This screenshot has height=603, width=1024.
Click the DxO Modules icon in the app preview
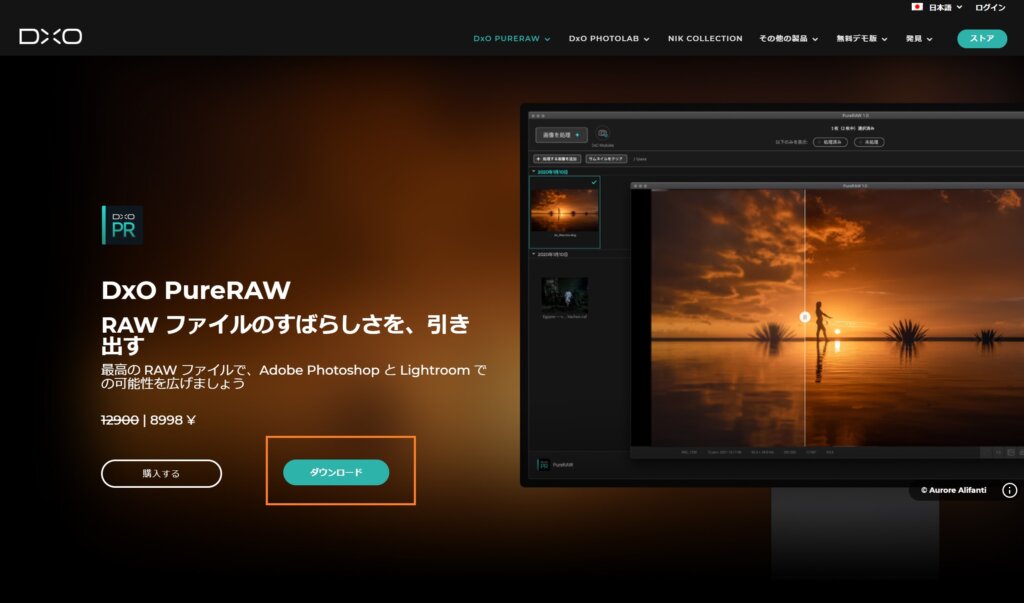point(603,134)
